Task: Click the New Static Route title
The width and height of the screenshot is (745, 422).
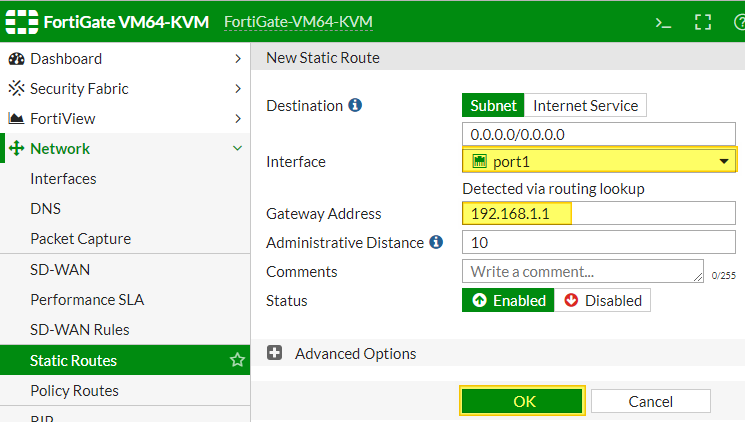Action: coord(323,58)
